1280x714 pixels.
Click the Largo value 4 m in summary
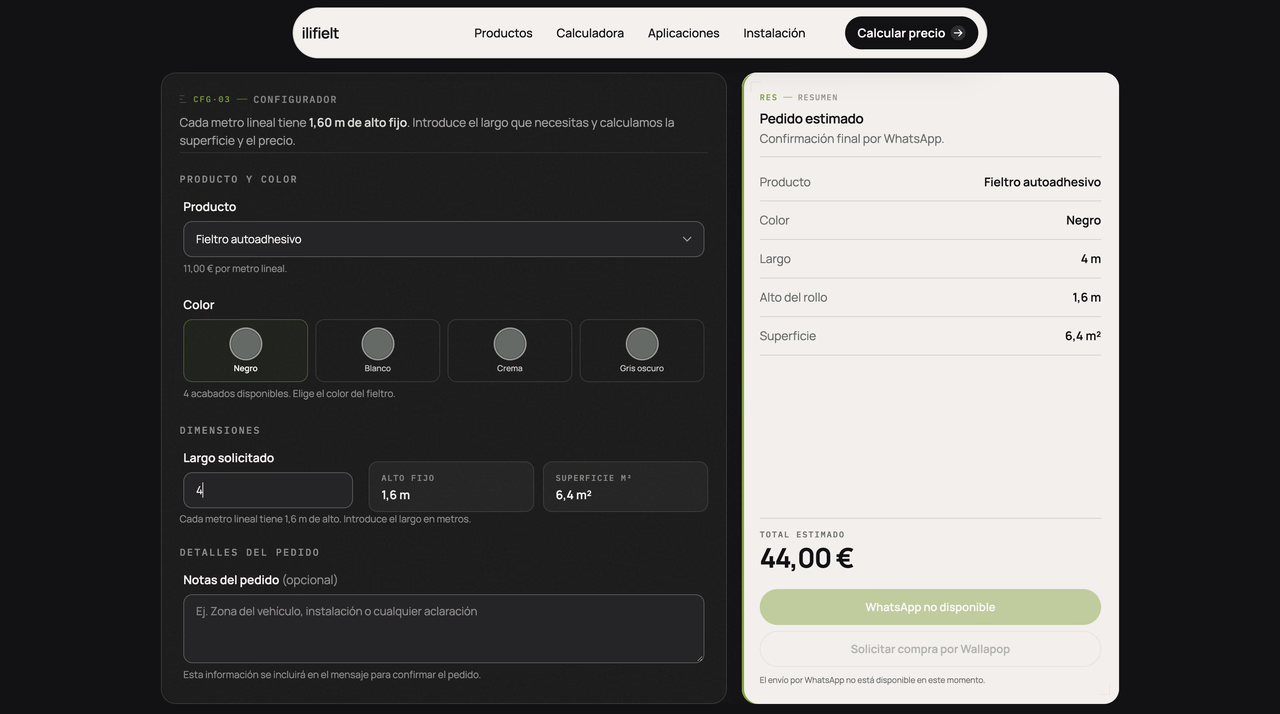(x=1090, y=259)
